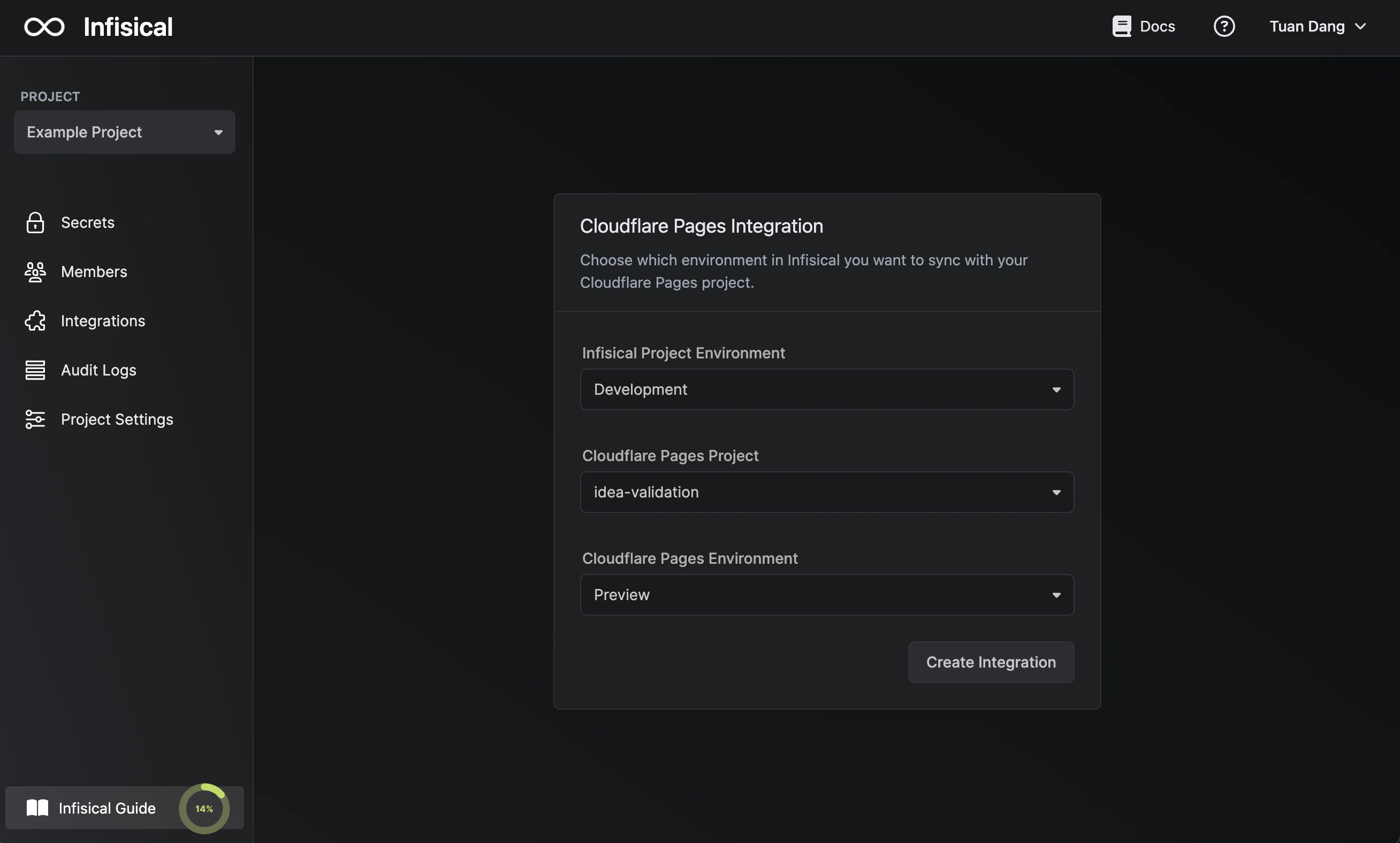
Task: Open the Infisical Guide button
Action: 125,808
